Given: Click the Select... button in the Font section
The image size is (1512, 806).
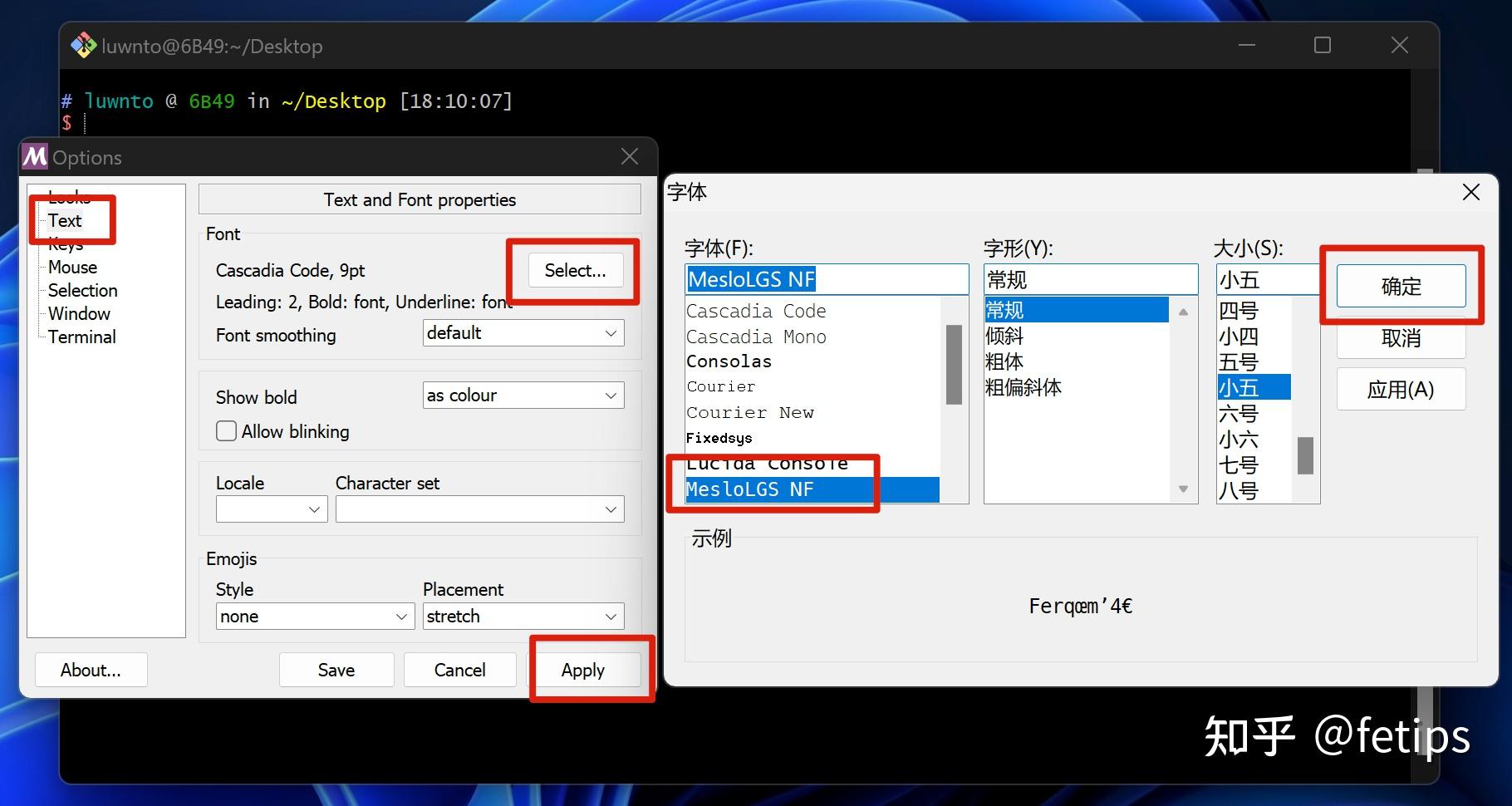Looking at the screenshot, I should (574, 270).
